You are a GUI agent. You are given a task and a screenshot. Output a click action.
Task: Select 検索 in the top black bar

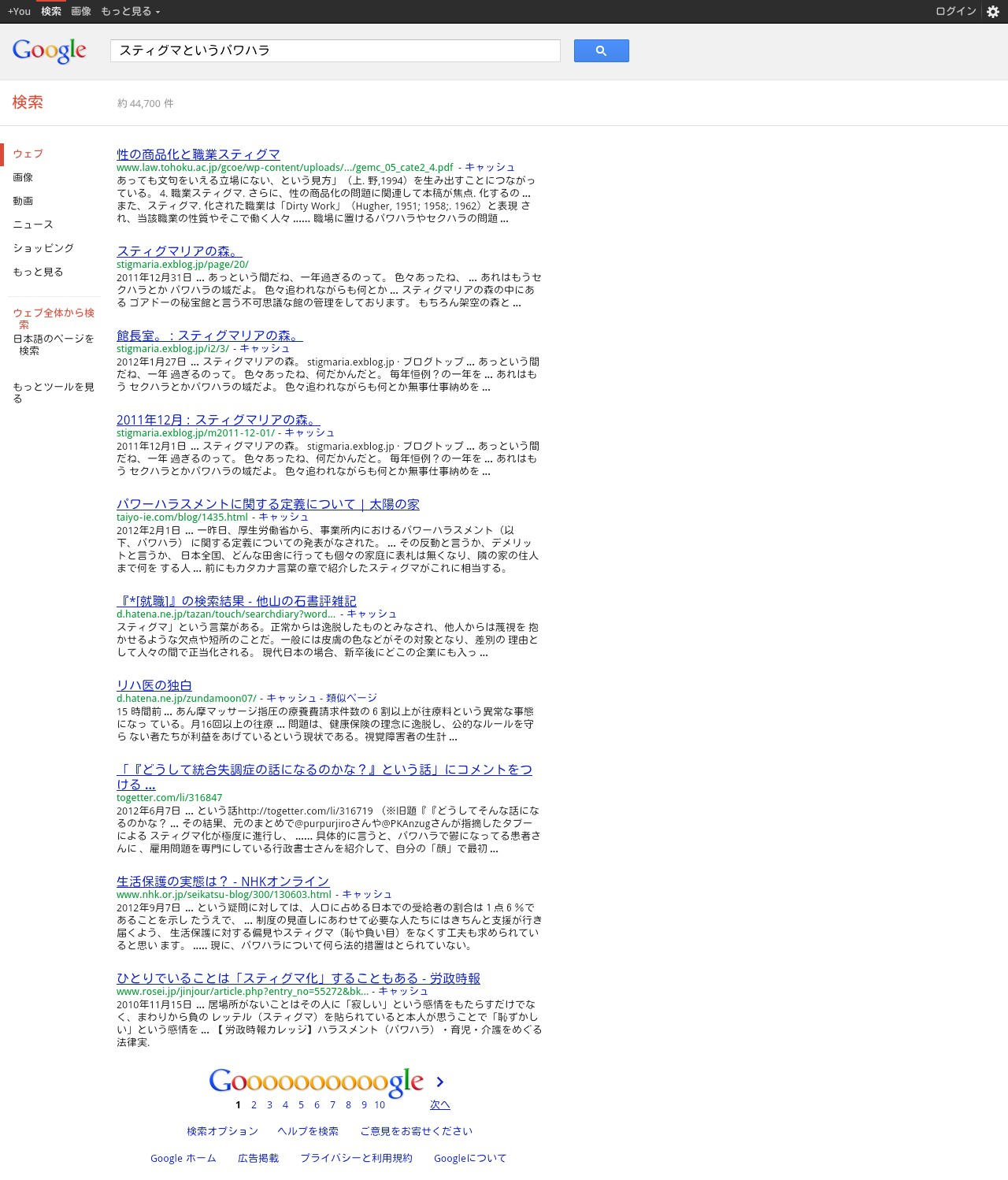pos(51,11)
